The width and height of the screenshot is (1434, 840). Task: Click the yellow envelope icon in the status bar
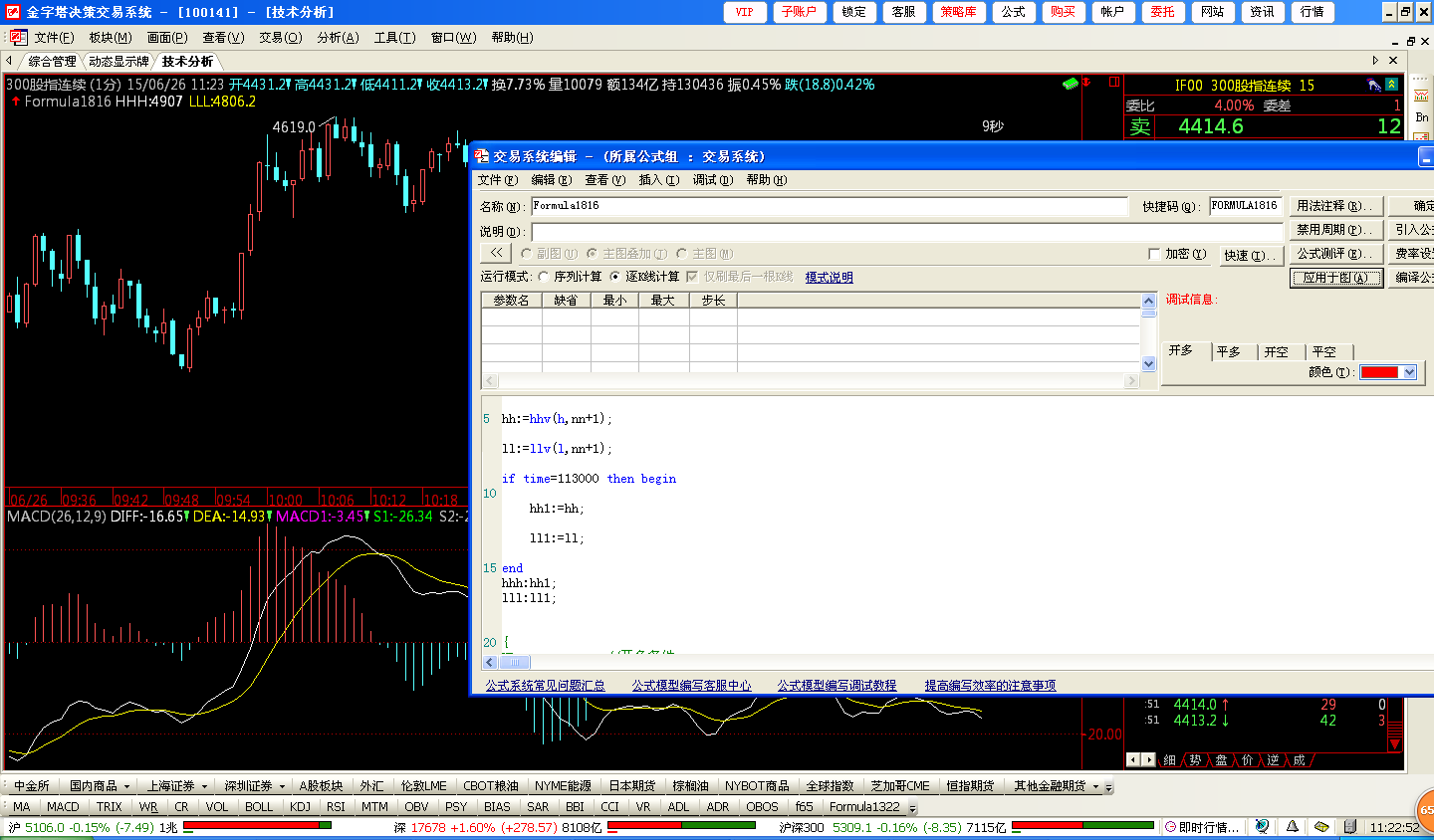coord(1321,827)
